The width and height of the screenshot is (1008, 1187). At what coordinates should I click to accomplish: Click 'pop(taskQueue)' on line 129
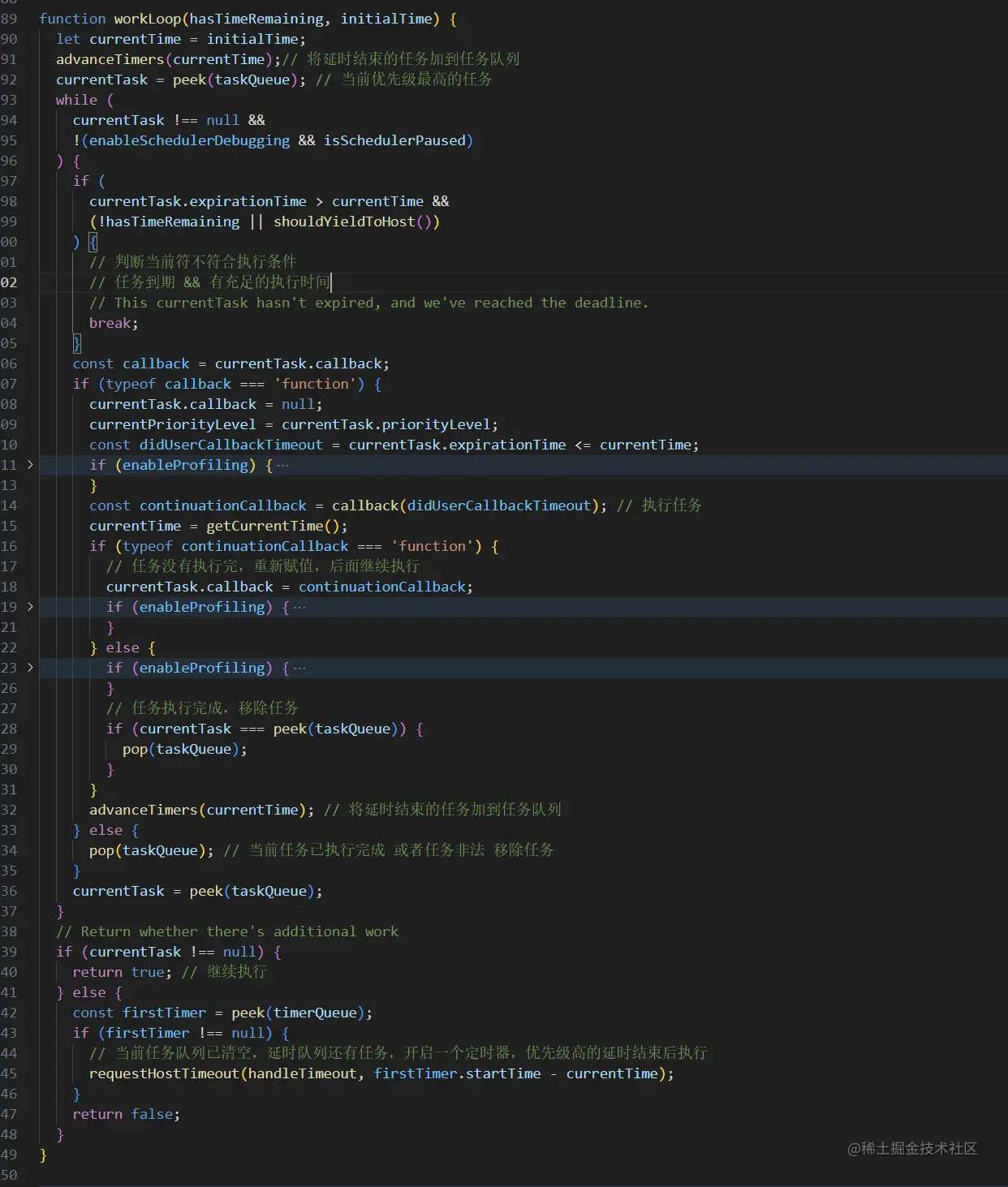pos(181,749)
